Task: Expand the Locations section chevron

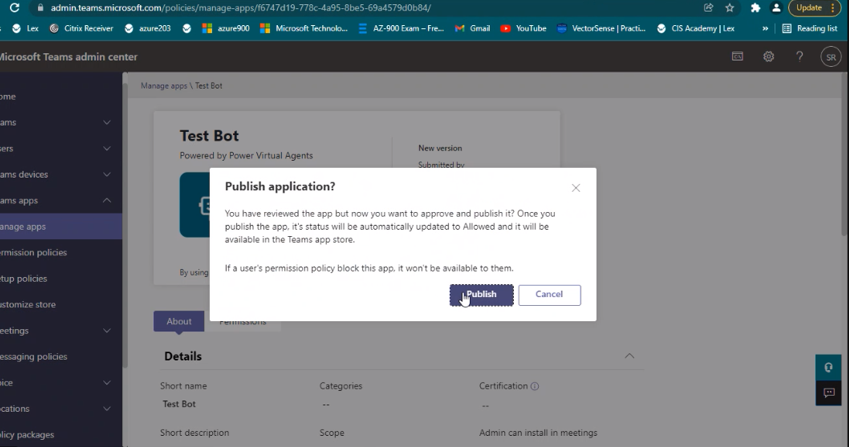Action: 107,408
